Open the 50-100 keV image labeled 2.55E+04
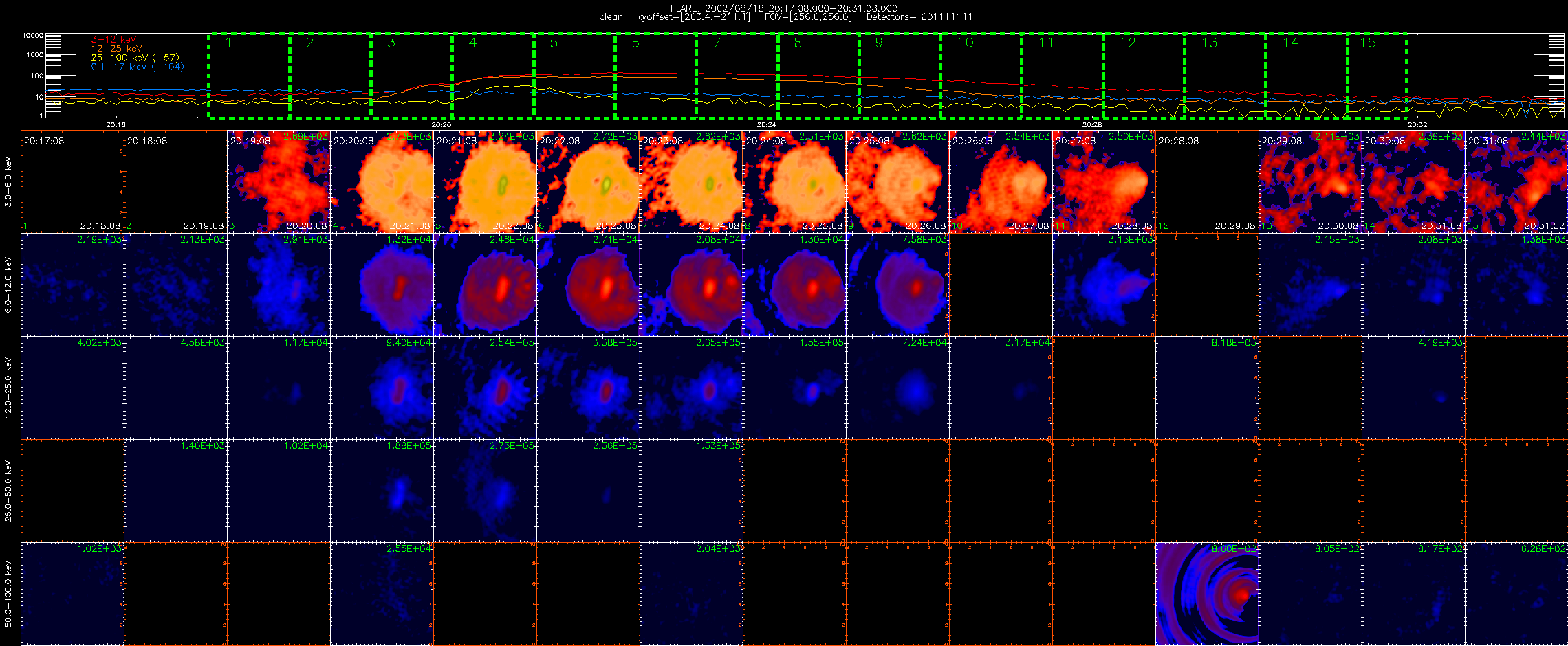 tap(382, 594)
